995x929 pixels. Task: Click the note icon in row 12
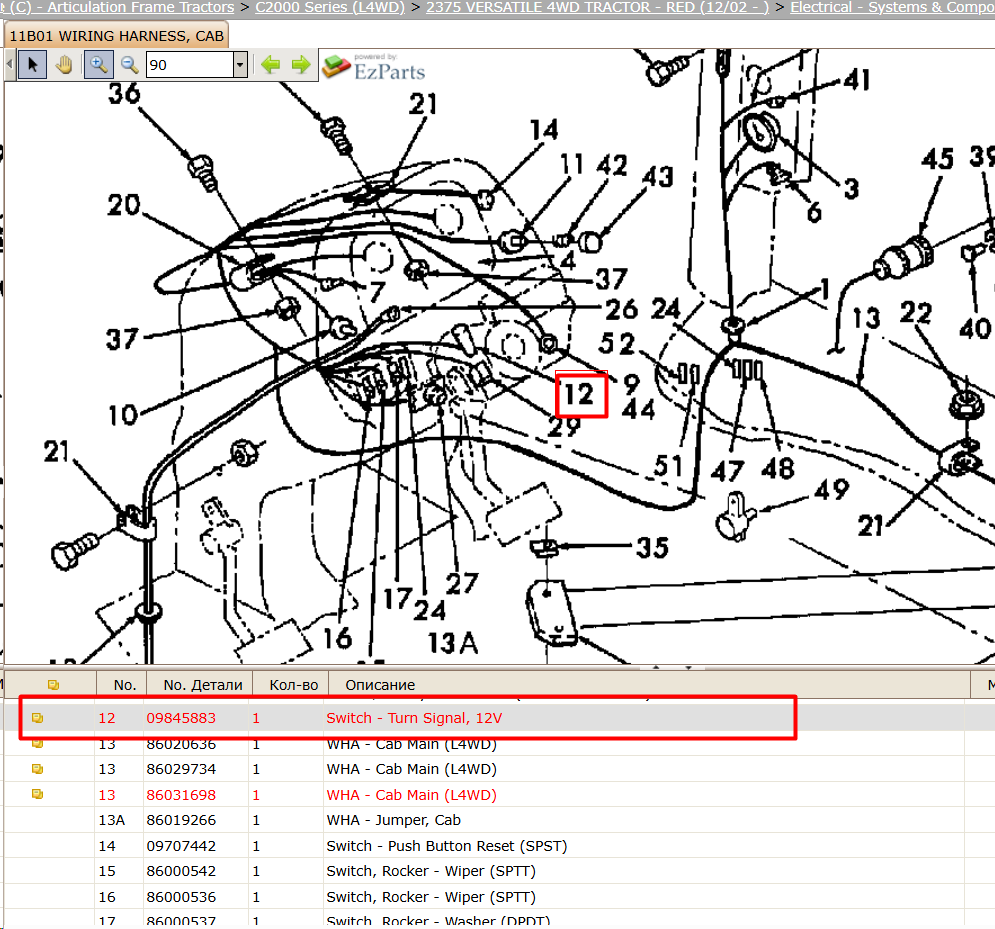pos(37,718)
